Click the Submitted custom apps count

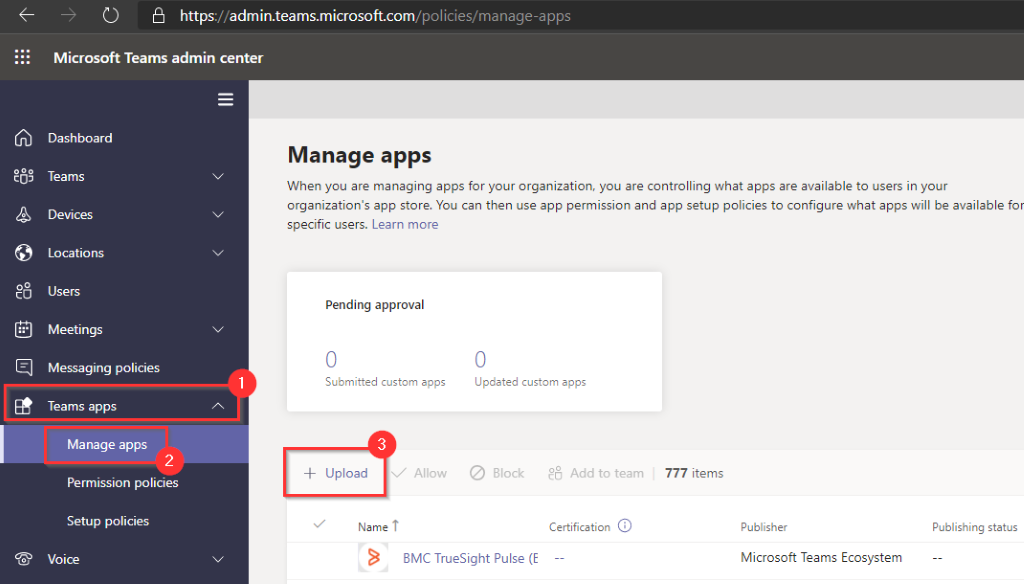click(331, 359)
